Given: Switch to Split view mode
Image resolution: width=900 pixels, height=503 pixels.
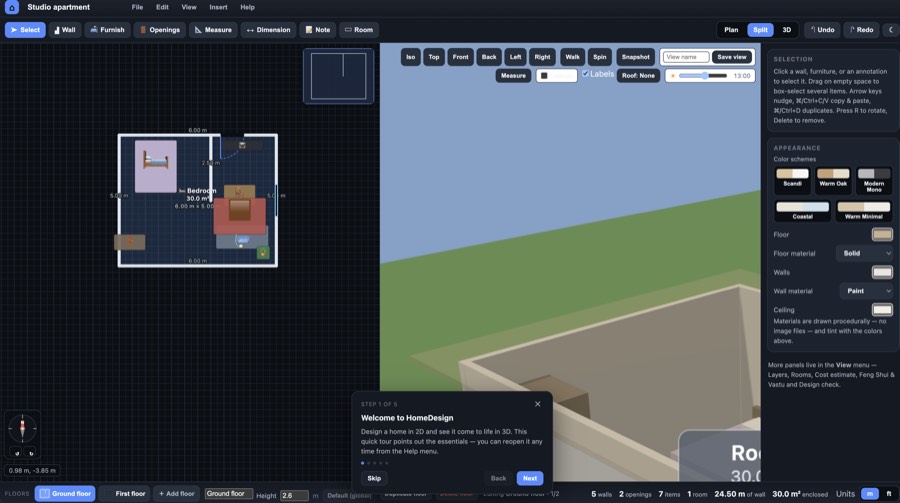Looking at the screenshot, I should (760, 30).
